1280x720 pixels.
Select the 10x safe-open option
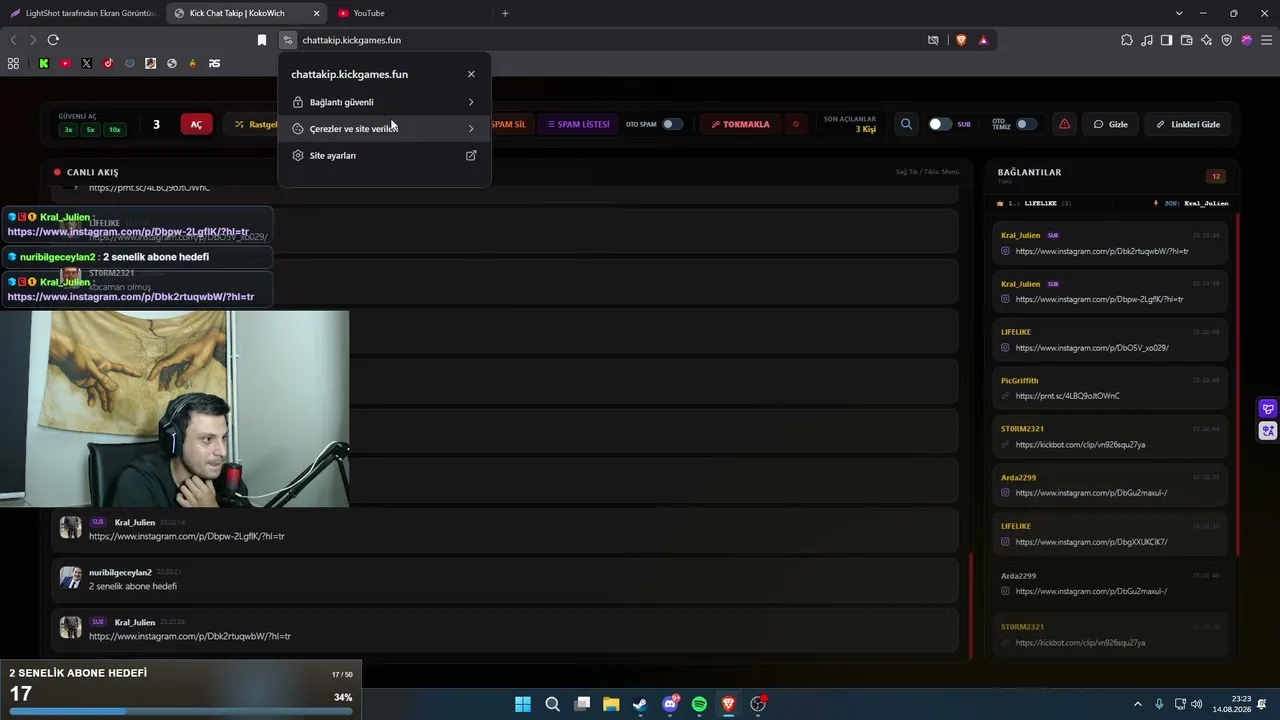[114, 130]
